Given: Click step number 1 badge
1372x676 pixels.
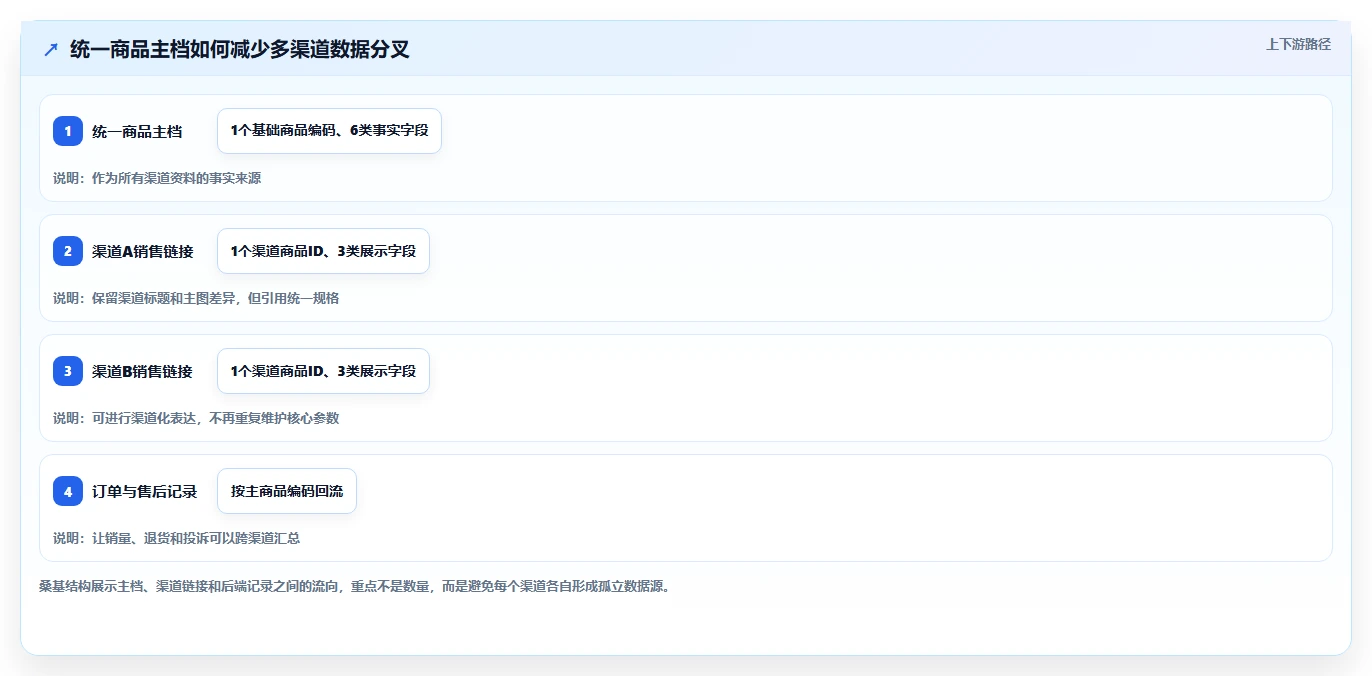Looking at the screenshot, I should (68, 131).
